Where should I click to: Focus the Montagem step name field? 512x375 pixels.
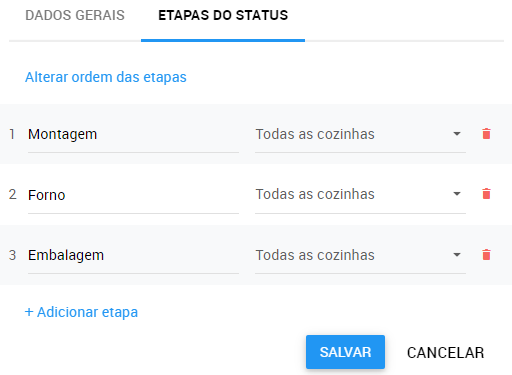tap(133, 134)
